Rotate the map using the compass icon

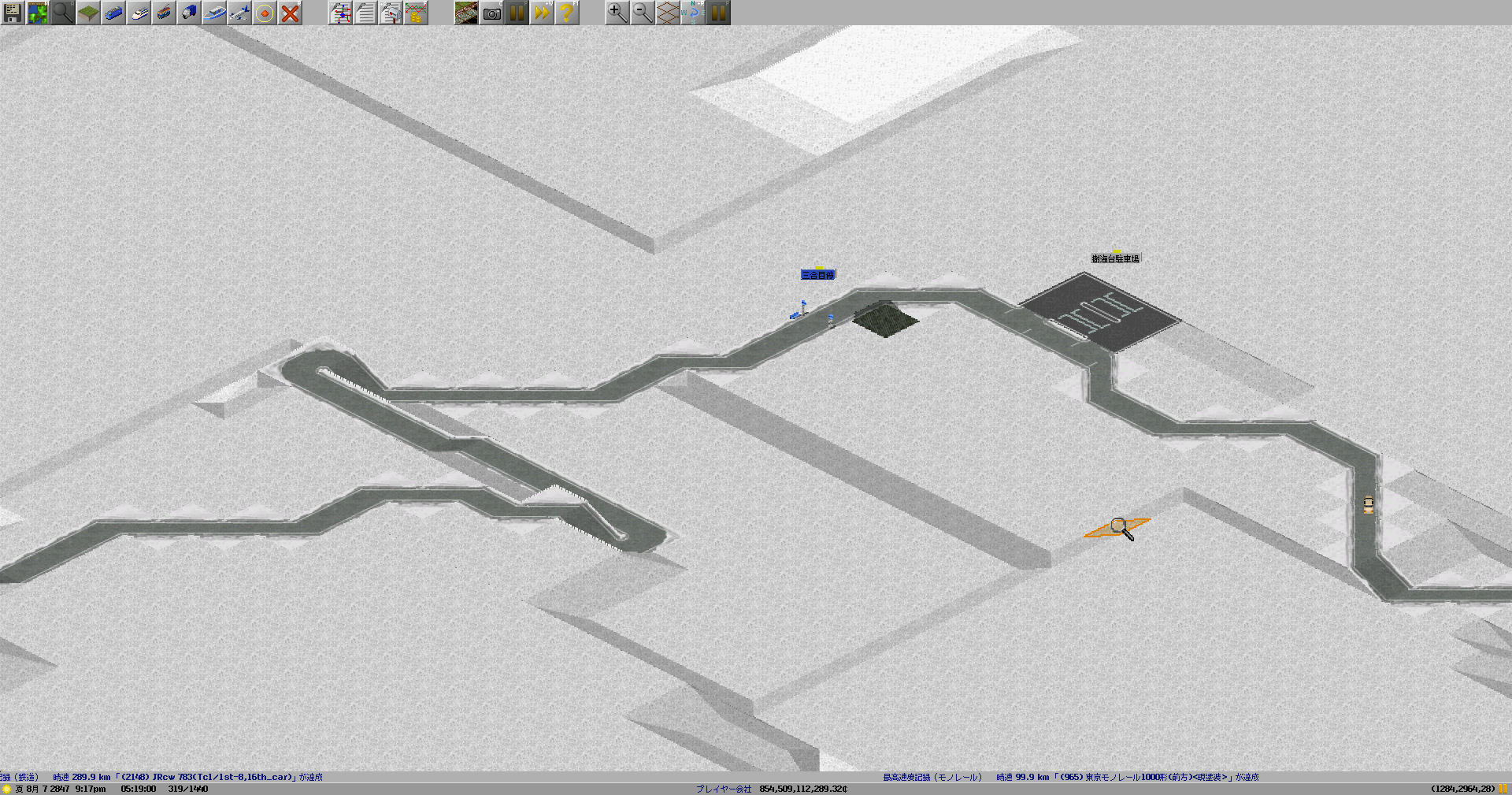tap(693, 13)
